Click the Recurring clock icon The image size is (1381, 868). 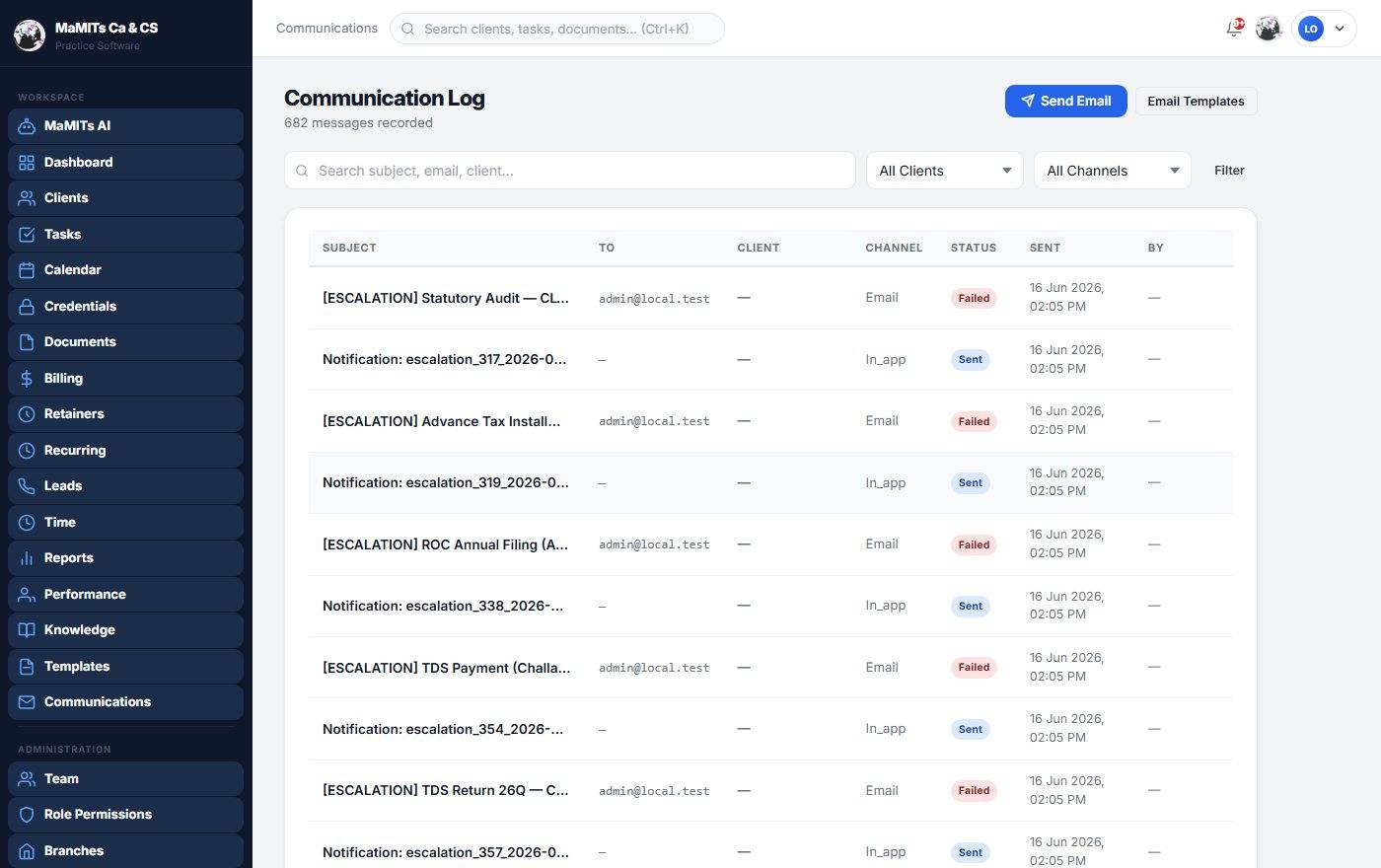(x=27, y=451)
